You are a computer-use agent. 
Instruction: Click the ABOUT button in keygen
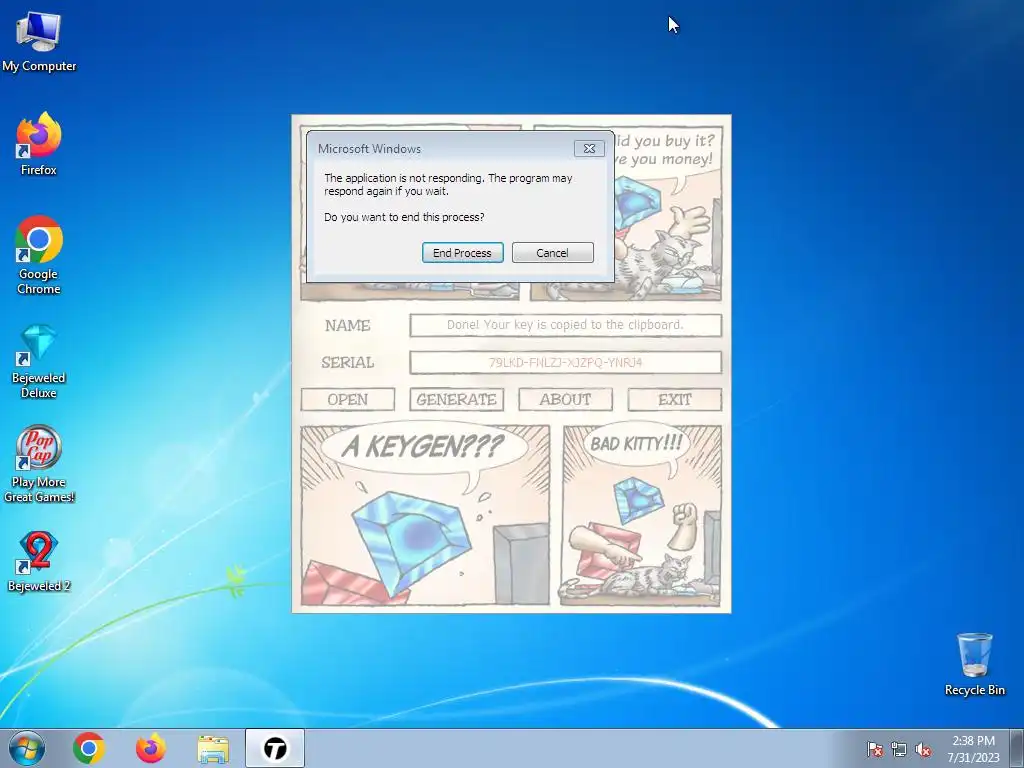(x=566, y=400)
